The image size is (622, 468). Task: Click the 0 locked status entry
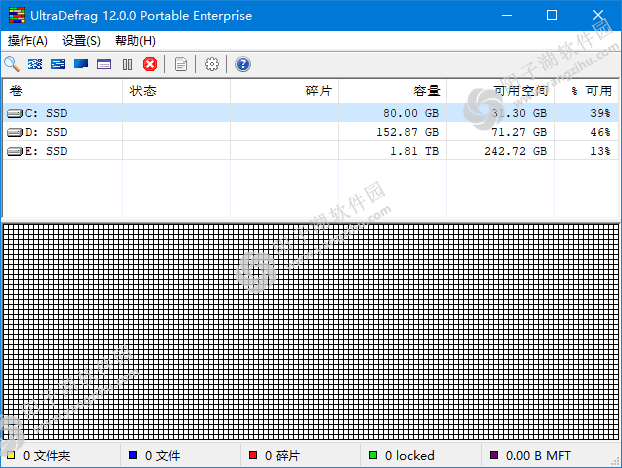(409, 456)
